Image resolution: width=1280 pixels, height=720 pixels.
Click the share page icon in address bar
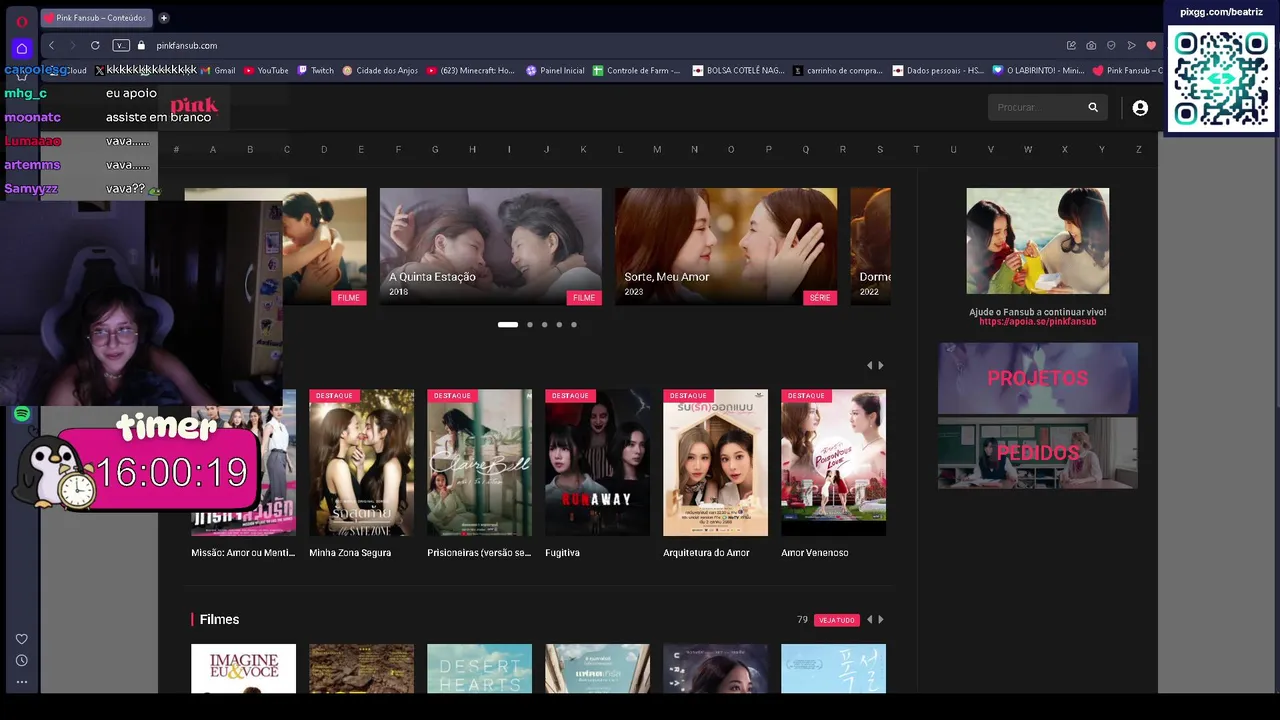(1071, 45)
